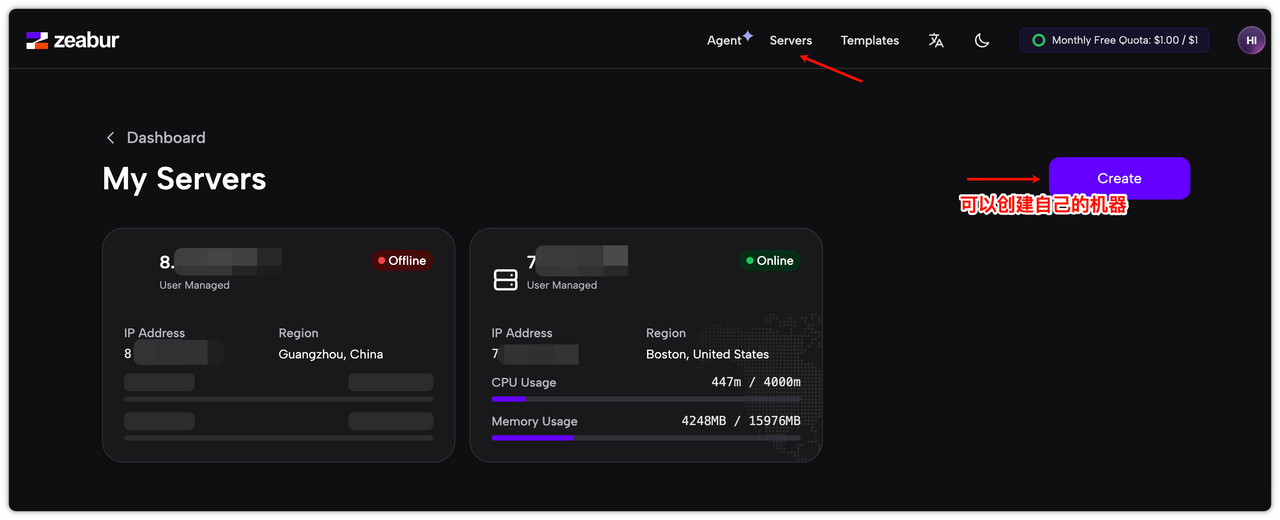1280x520 pixels.
Task: Open the HI user avatar menu
Action: (x=1251, y=40)
